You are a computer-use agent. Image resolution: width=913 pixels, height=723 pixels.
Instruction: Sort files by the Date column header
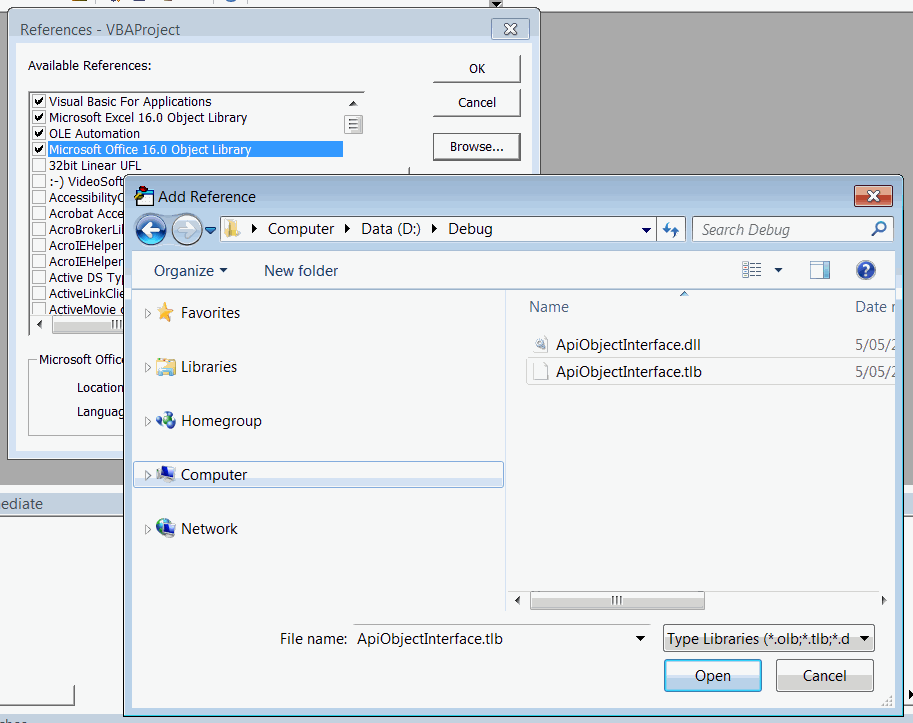873,307
